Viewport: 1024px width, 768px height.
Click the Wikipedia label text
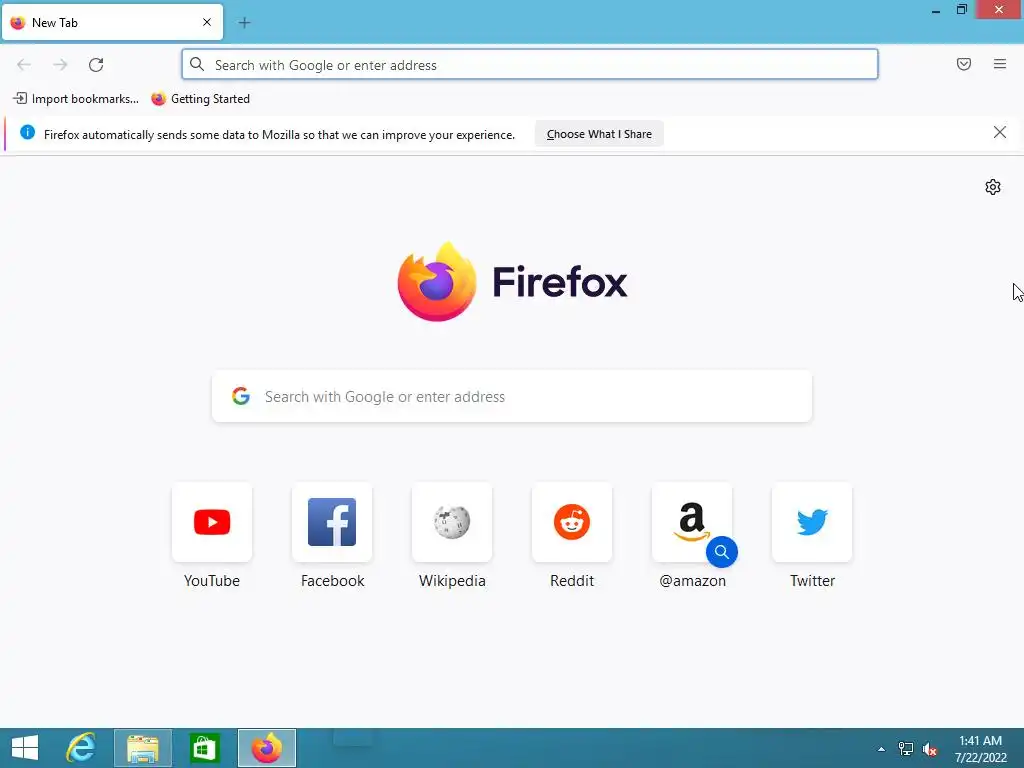[452, 581]
